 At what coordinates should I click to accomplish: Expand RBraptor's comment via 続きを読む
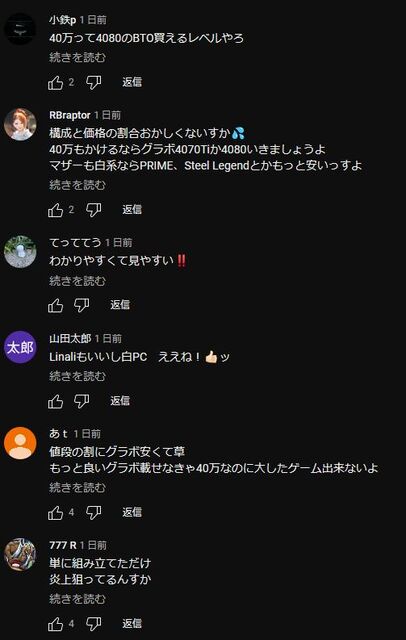77,185
